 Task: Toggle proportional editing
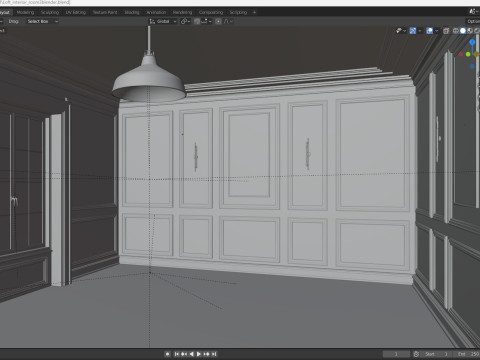coord(218,21)
